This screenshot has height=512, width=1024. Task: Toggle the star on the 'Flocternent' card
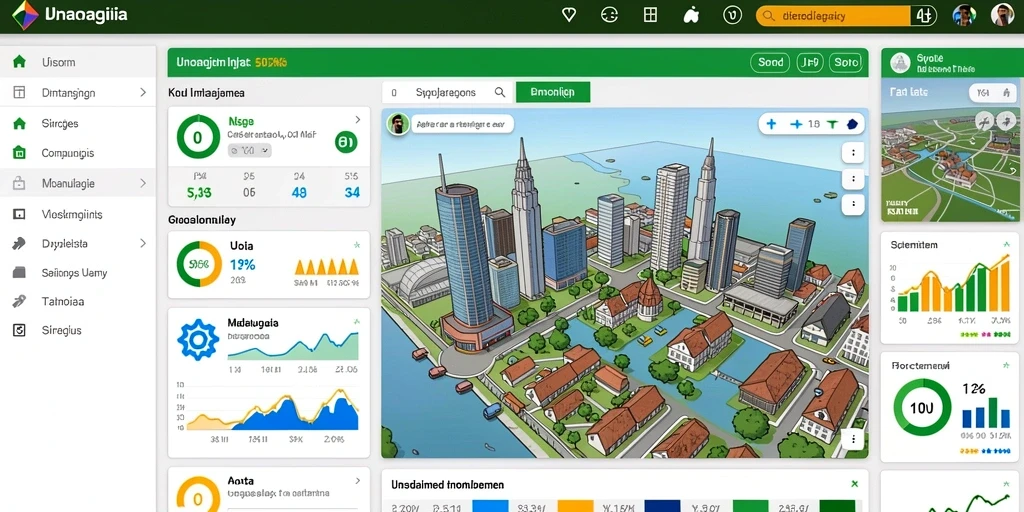point(1006,365)
